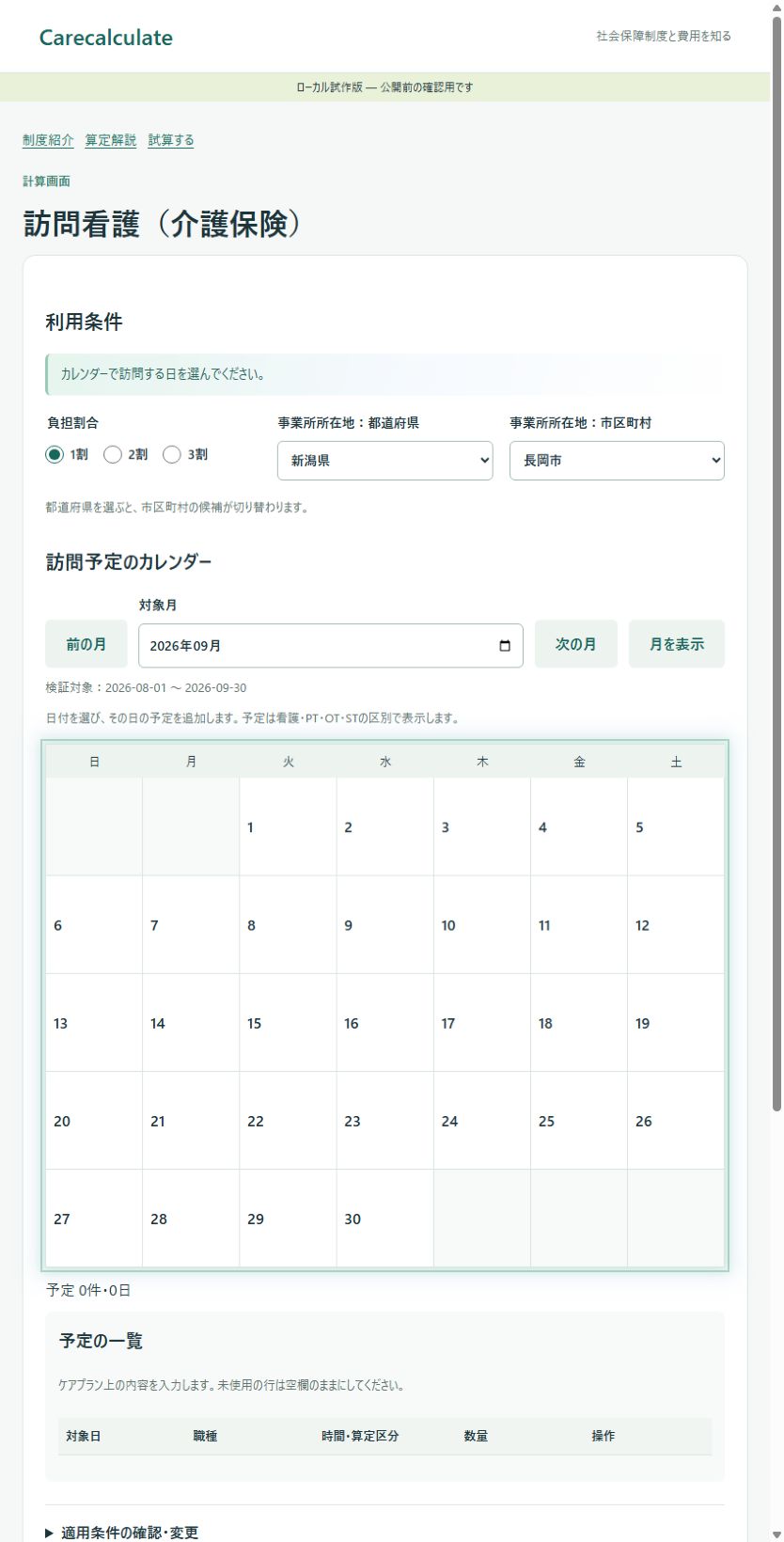Open the 制度紹介 navigation link
This screenshot has height=1542, width=784.
[x=48, y=140]
